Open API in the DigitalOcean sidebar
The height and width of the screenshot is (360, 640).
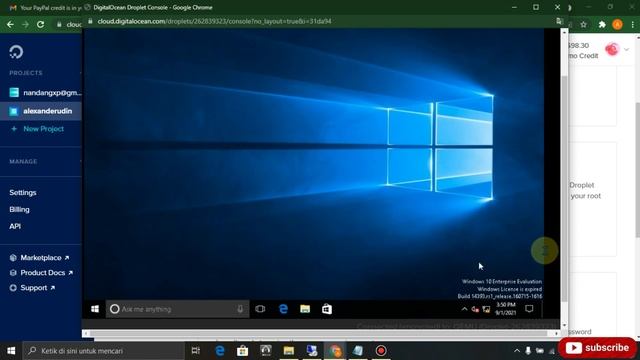coord(15,226)
